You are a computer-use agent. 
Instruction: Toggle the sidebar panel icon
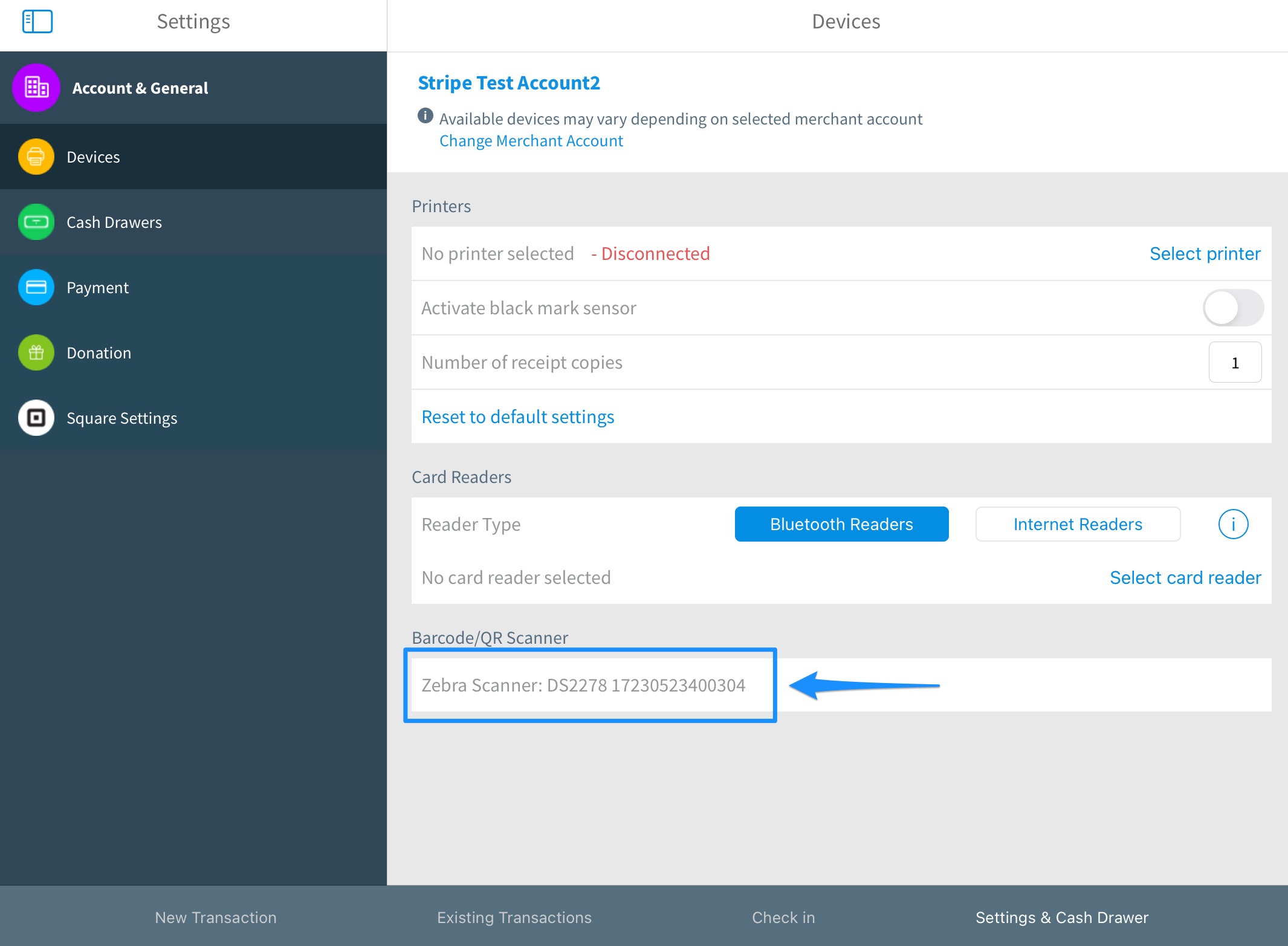coord(37,22)
